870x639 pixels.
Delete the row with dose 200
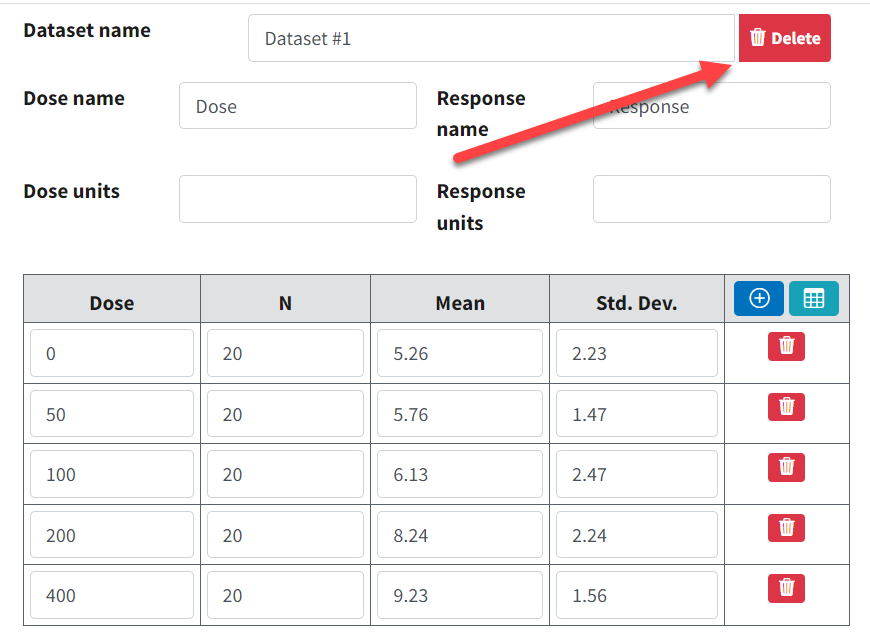(x=786, y=528)
